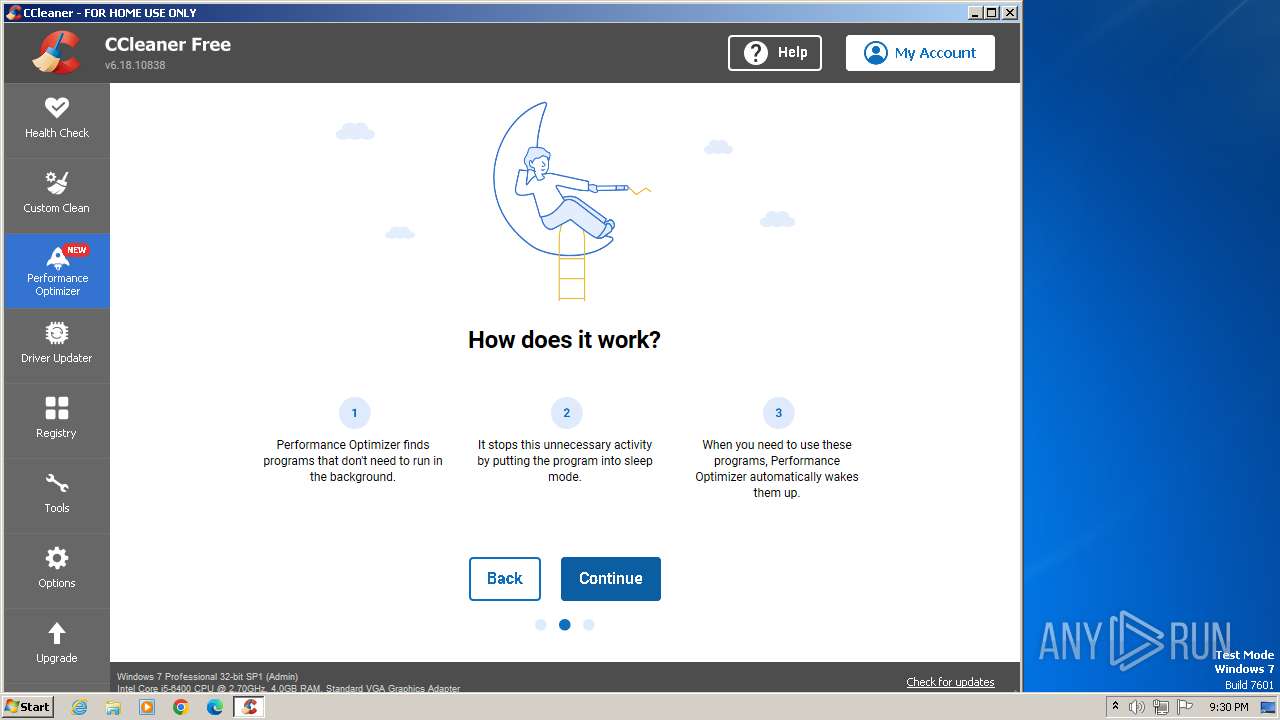Viewport: 1280px width, 720px height.
Task: Jump to last page indicator dot
Action: pos(589,625)
